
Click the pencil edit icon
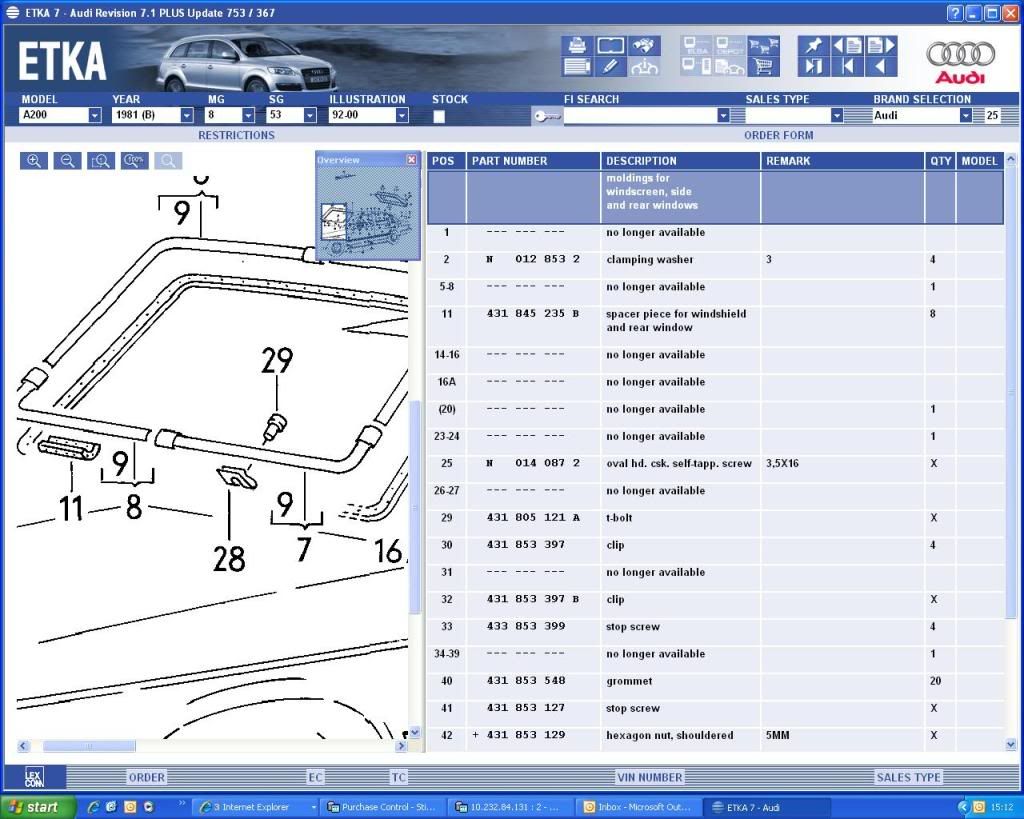(610, 67)
